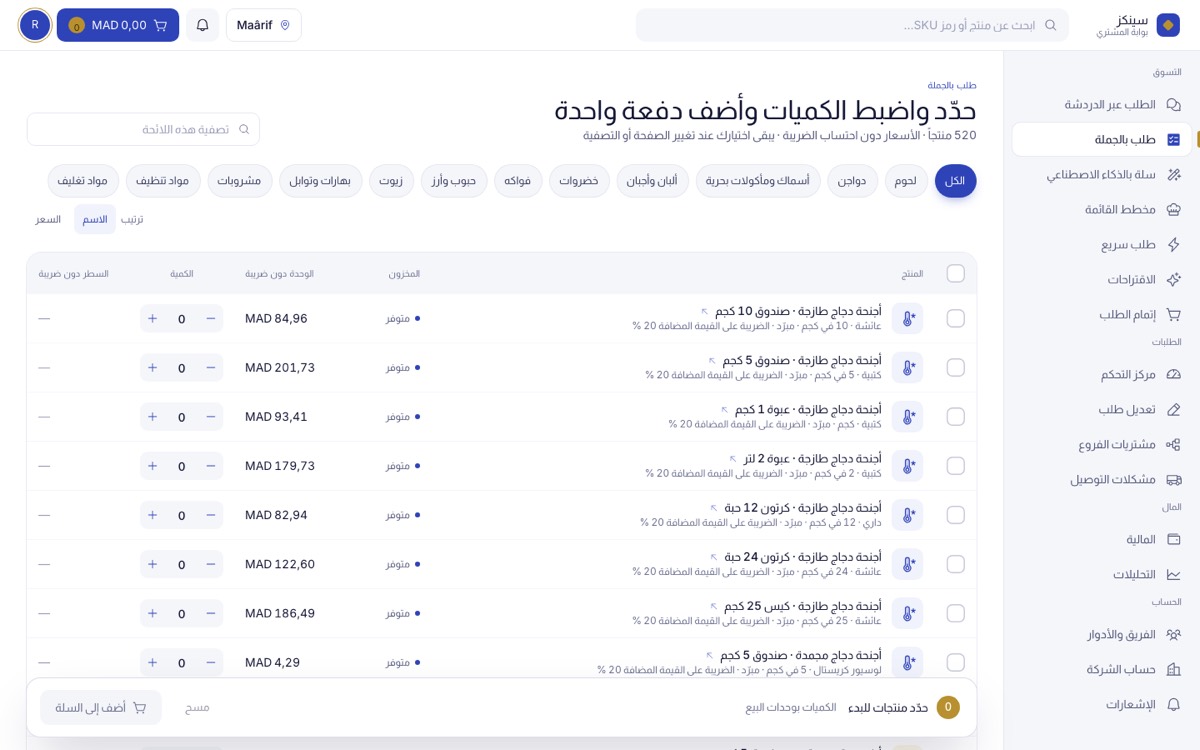
Task: Open حساب الشركة page
Action: (x=1104, y=670)
